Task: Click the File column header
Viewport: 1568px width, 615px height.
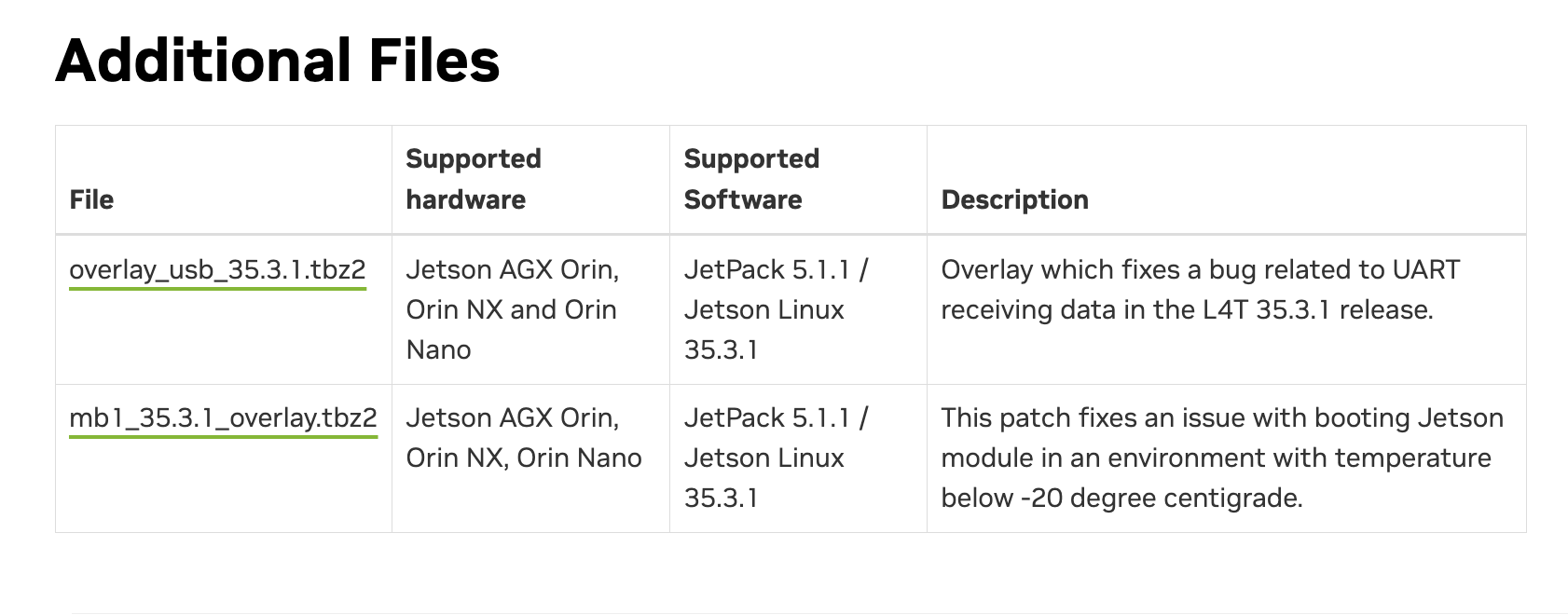Action: 91,199
